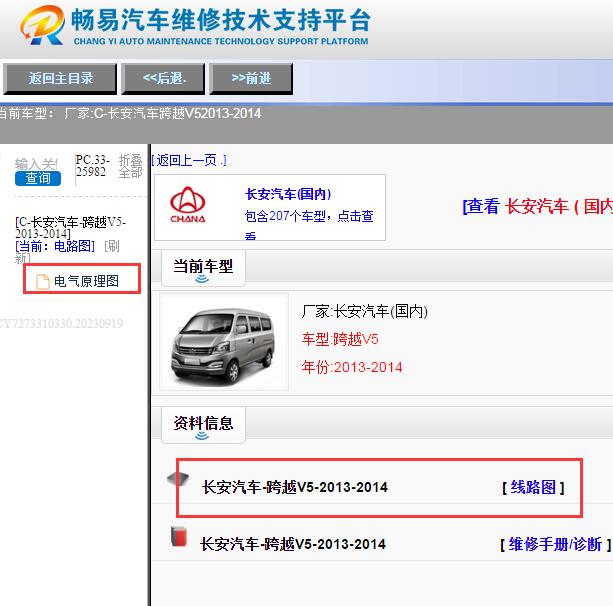Select the [当前：电路图] link in sidebar
This screenshot has height=606, width=613.
[55, 246]
